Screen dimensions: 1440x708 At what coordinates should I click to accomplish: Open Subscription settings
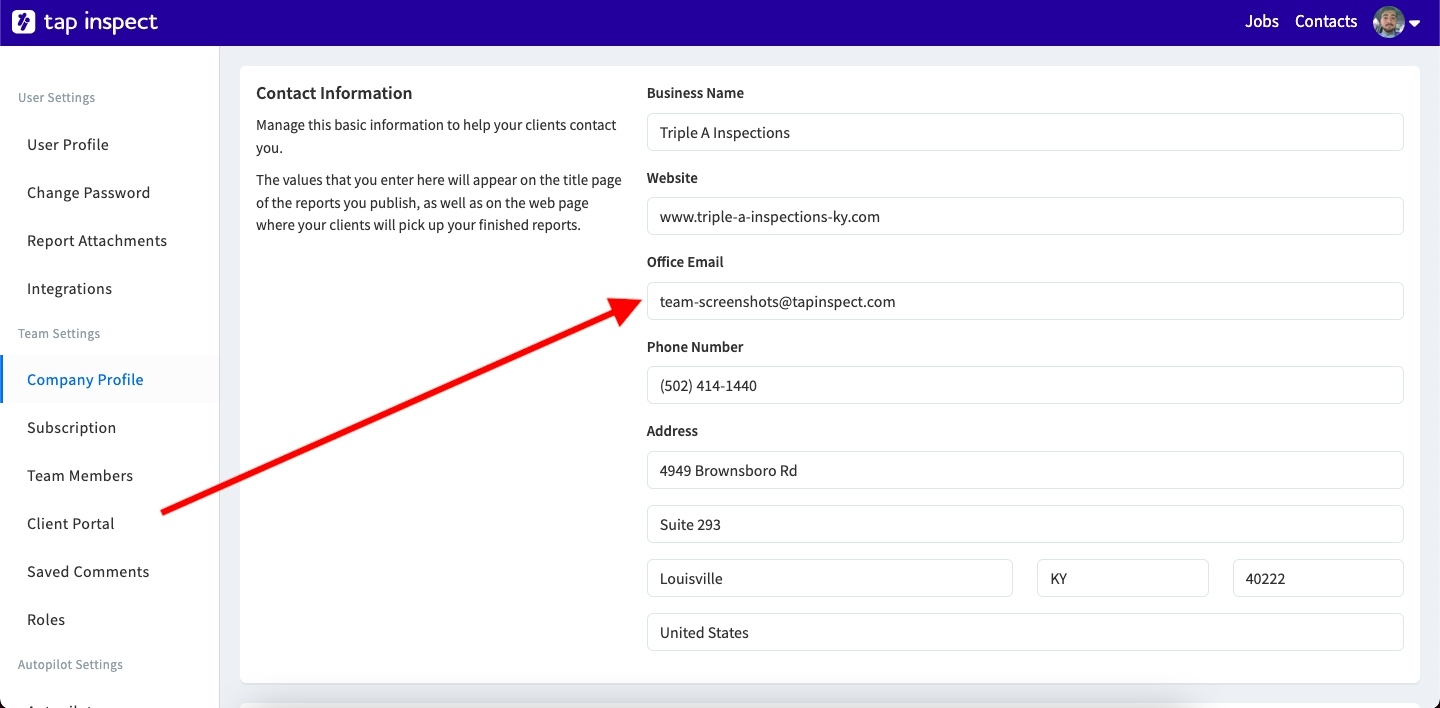point(72,428)
